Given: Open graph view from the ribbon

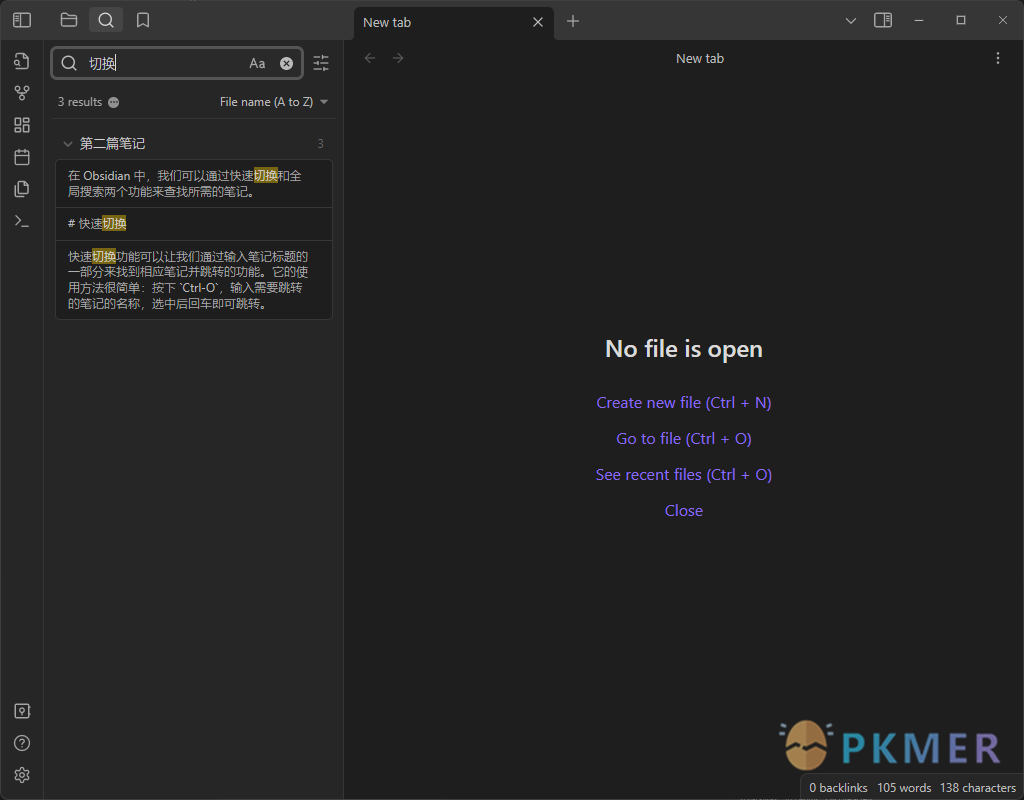Looking at the screenshot, I should click(22, 93).
